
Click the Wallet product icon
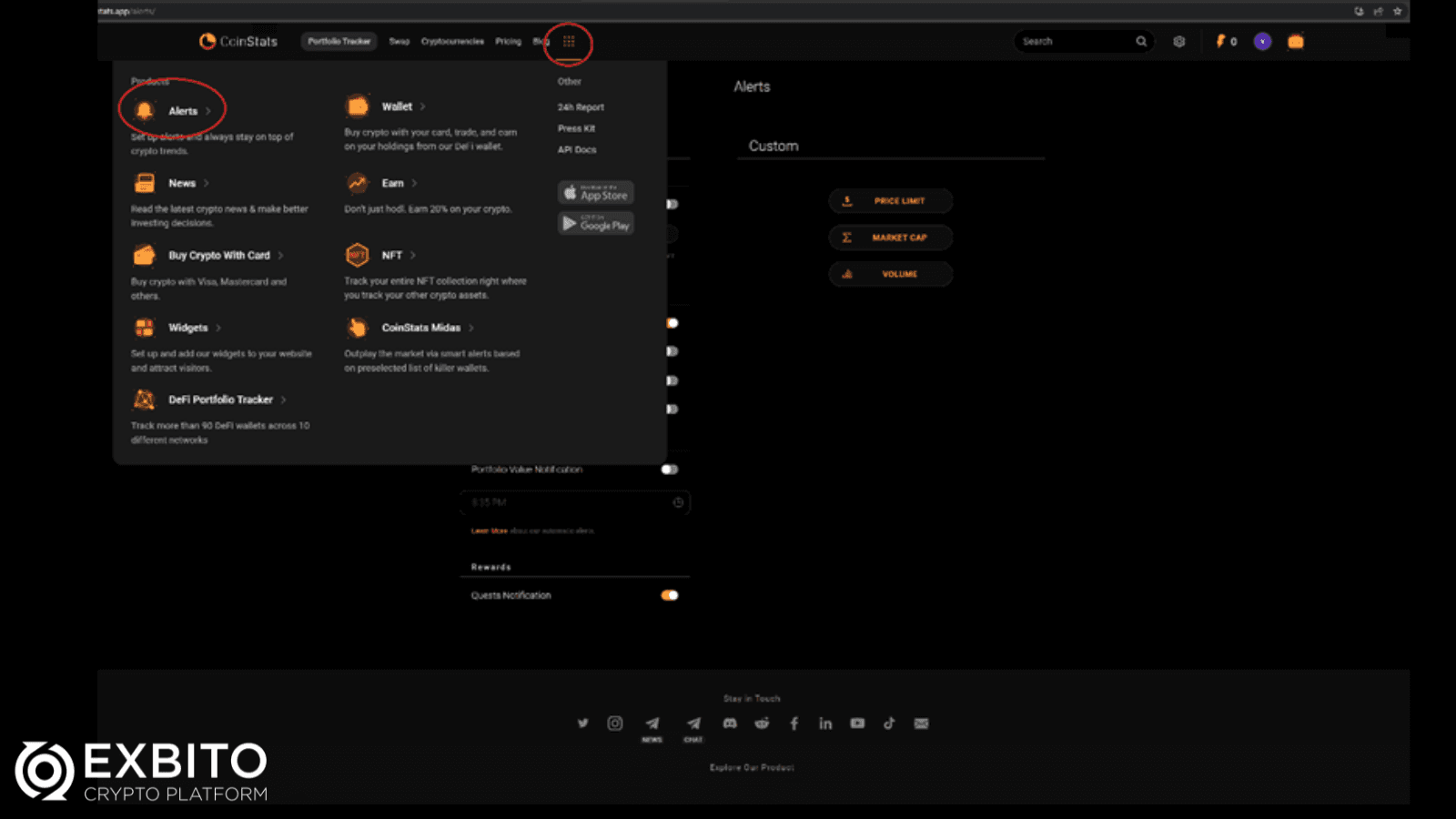click(358, 106)
